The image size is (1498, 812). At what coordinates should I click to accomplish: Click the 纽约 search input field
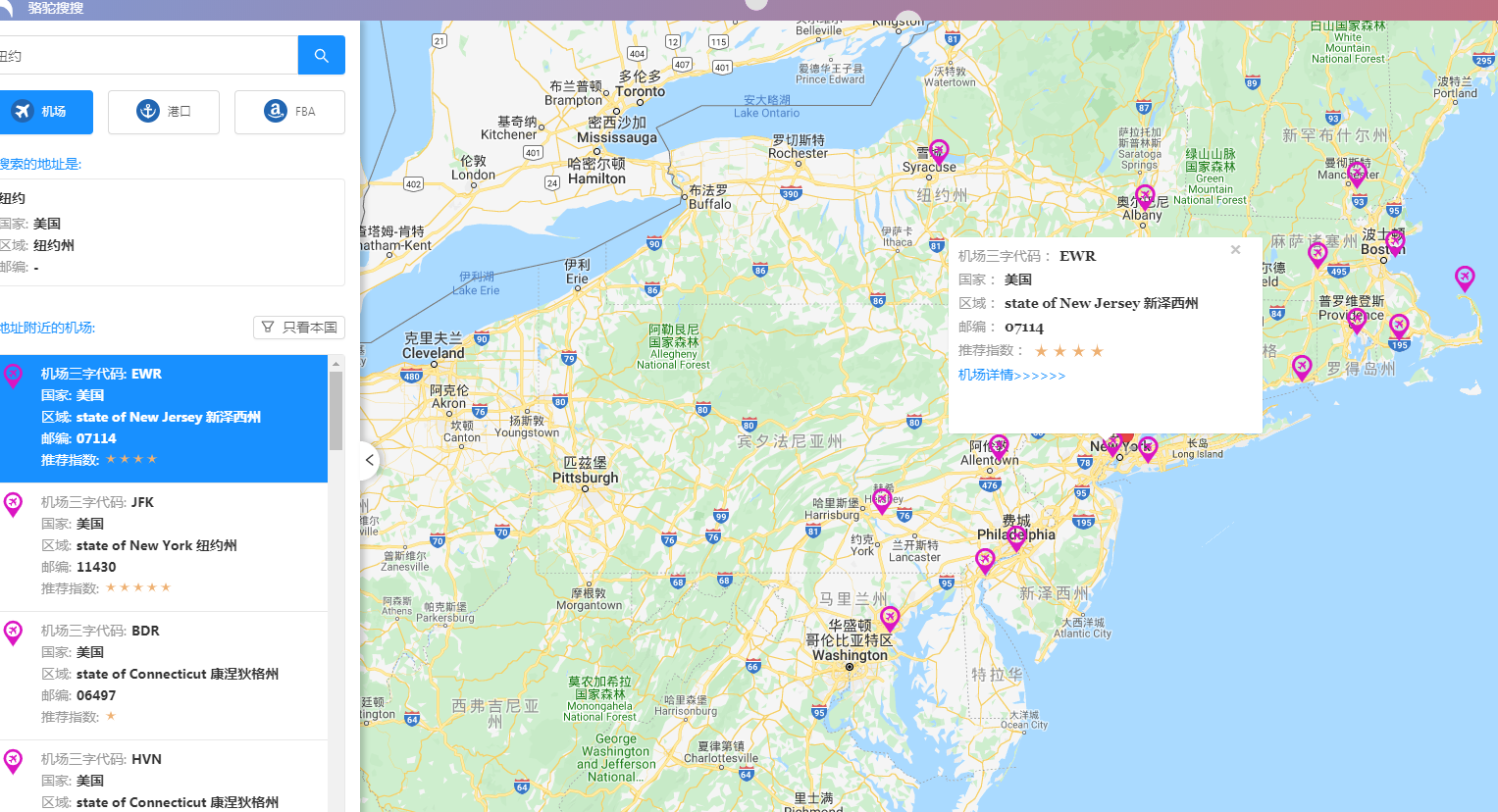[147, 55]
